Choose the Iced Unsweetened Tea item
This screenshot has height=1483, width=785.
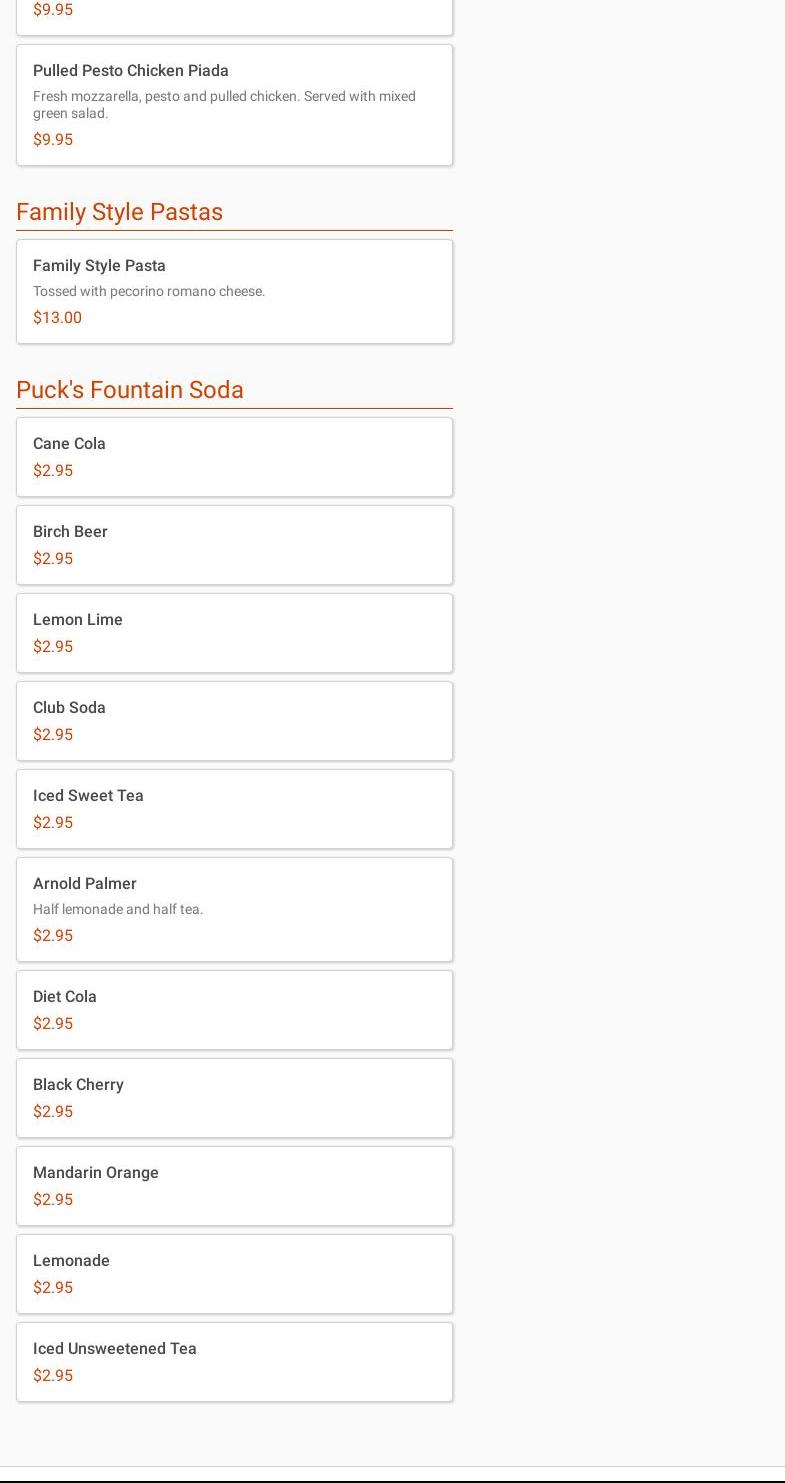234,1361
